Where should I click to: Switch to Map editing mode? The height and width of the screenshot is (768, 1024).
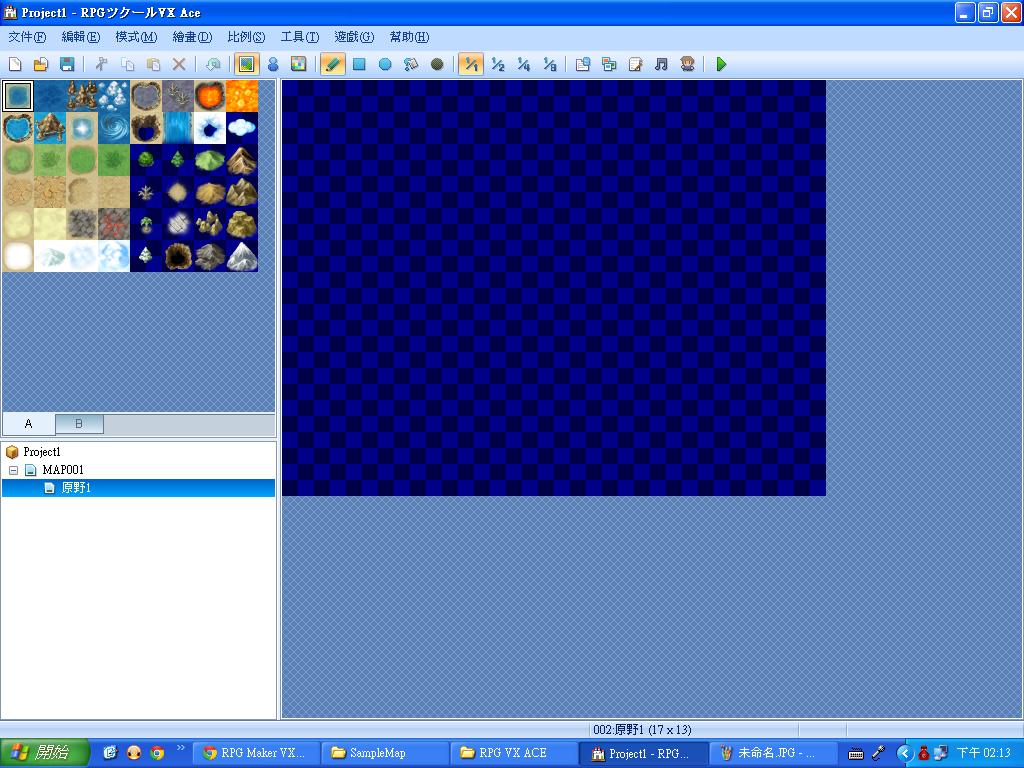tap(247, 64)
